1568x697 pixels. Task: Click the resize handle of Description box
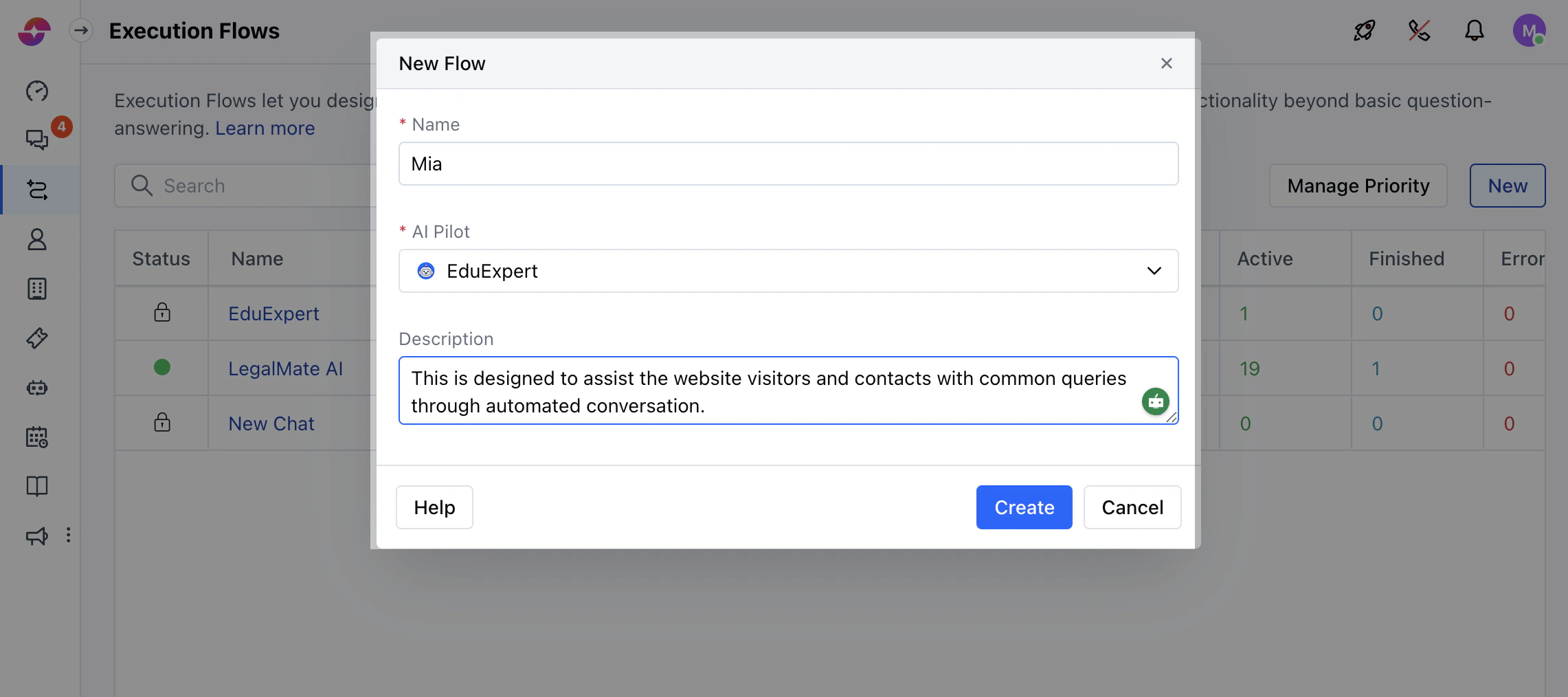click(x=1172, y=417)
